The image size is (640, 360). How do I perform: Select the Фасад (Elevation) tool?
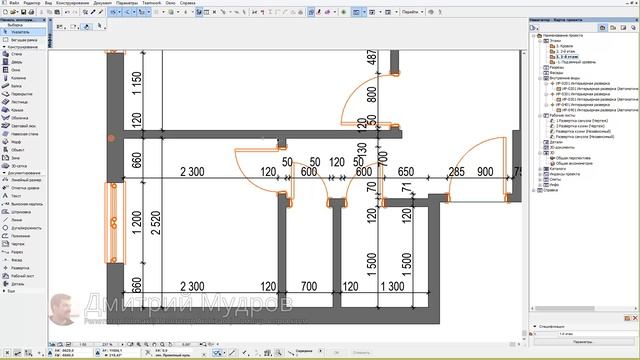point(23,260)
